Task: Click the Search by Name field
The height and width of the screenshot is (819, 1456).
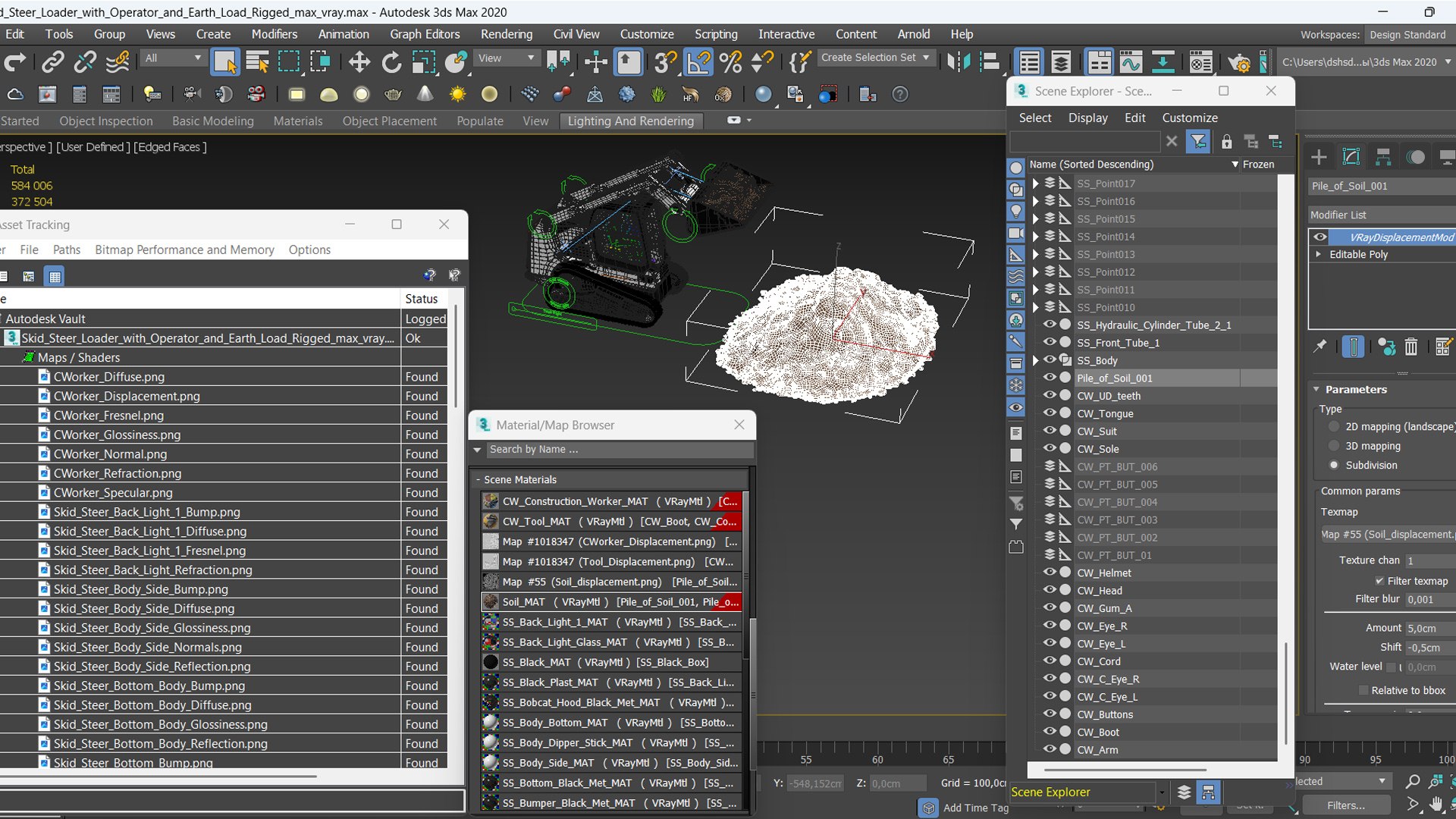Action: click(620, 449)
